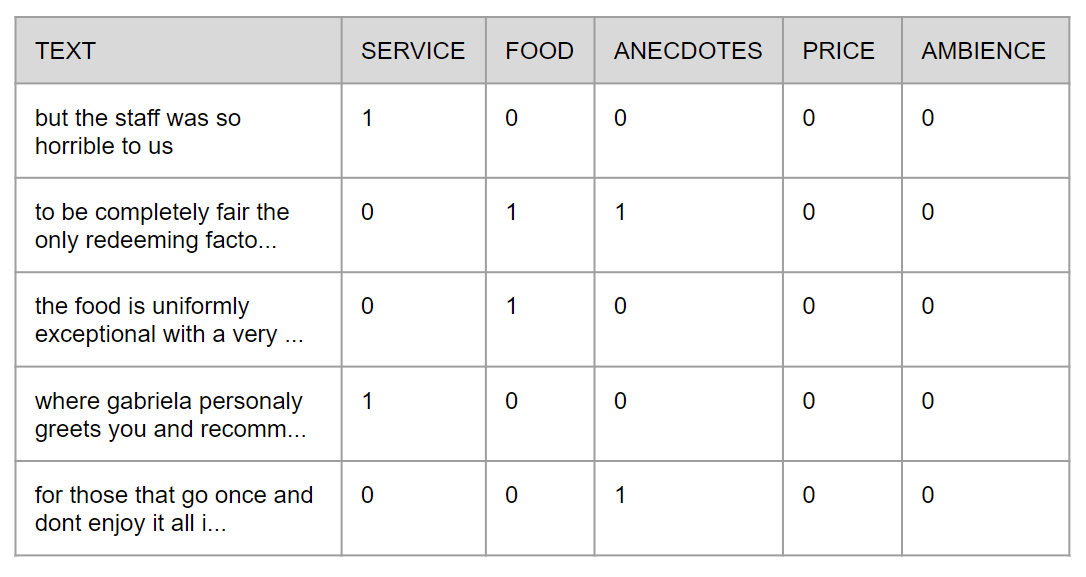Select the ANECDOTES column header

pos(688,51)
